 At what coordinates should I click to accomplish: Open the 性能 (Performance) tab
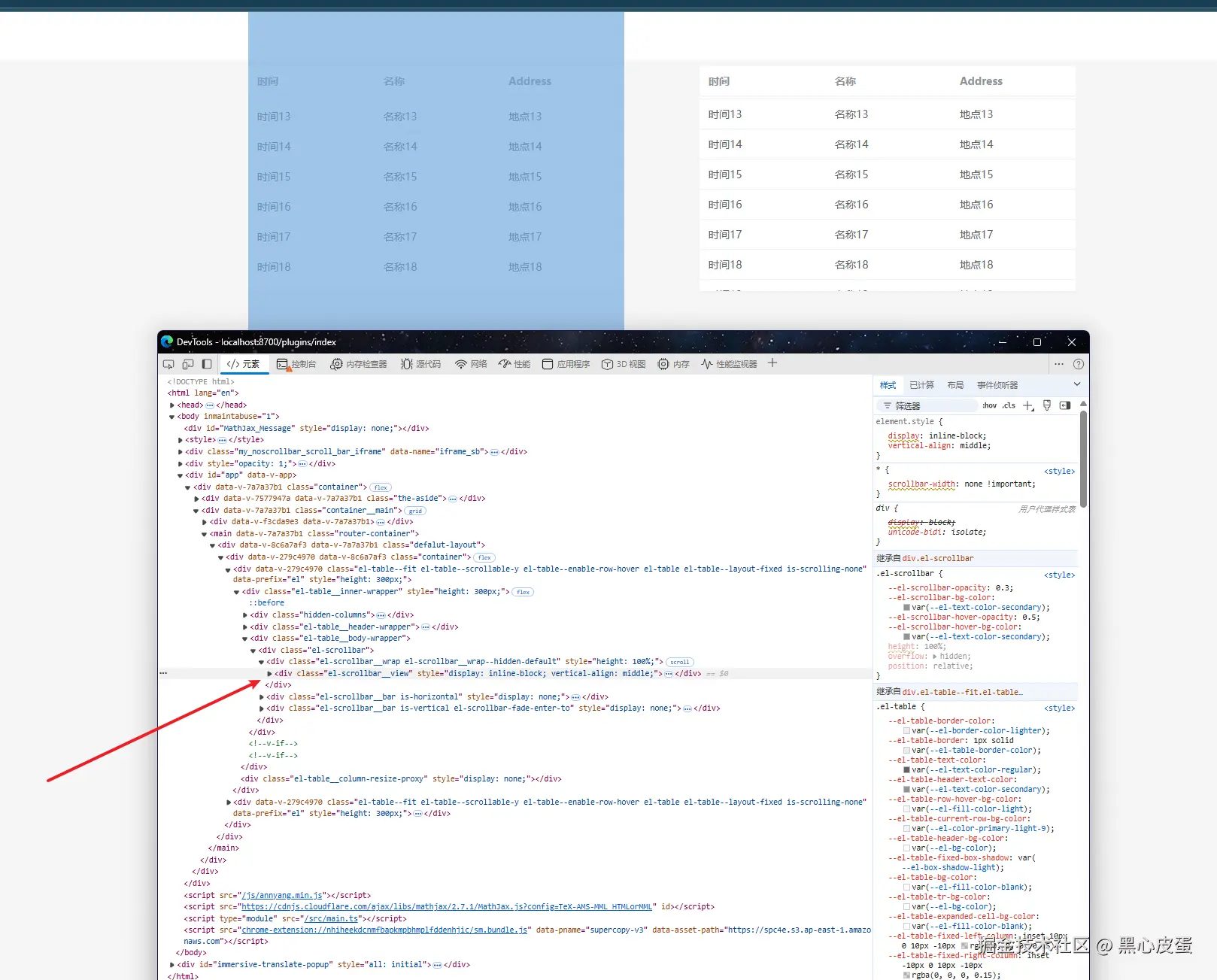point(514,364)
